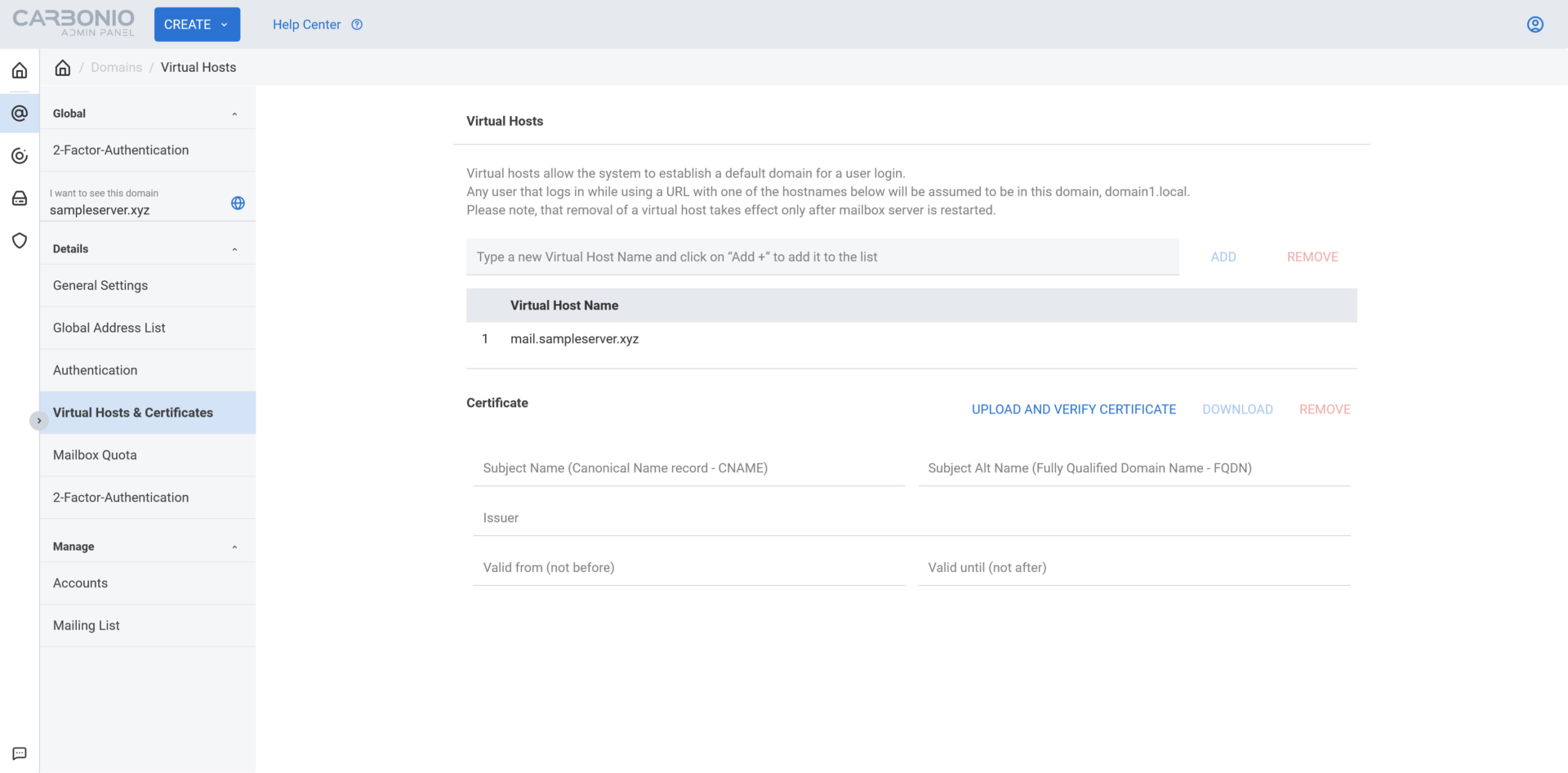Click the home icon in the breadcrumb
Viewport: 1568px width, 773px height.
(x=62, y=67)
